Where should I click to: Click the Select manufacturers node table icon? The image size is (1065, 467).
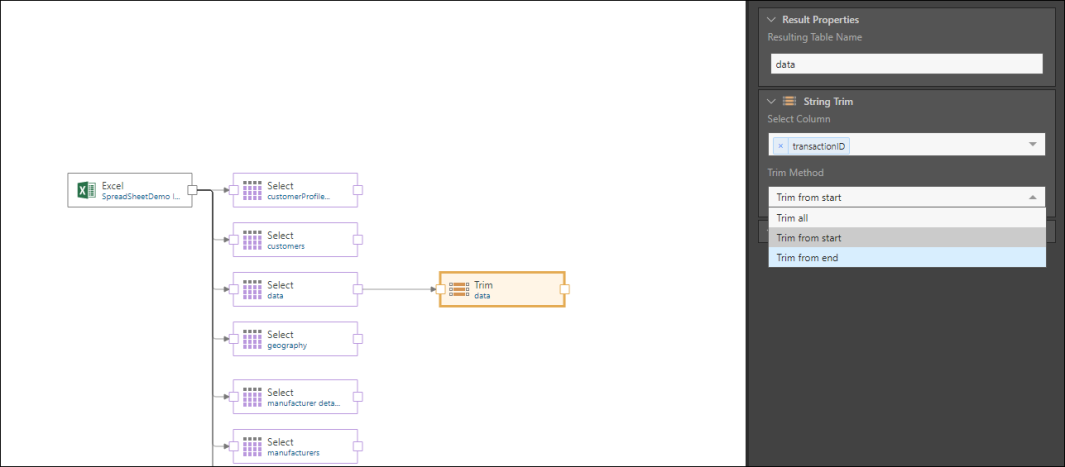251,446
